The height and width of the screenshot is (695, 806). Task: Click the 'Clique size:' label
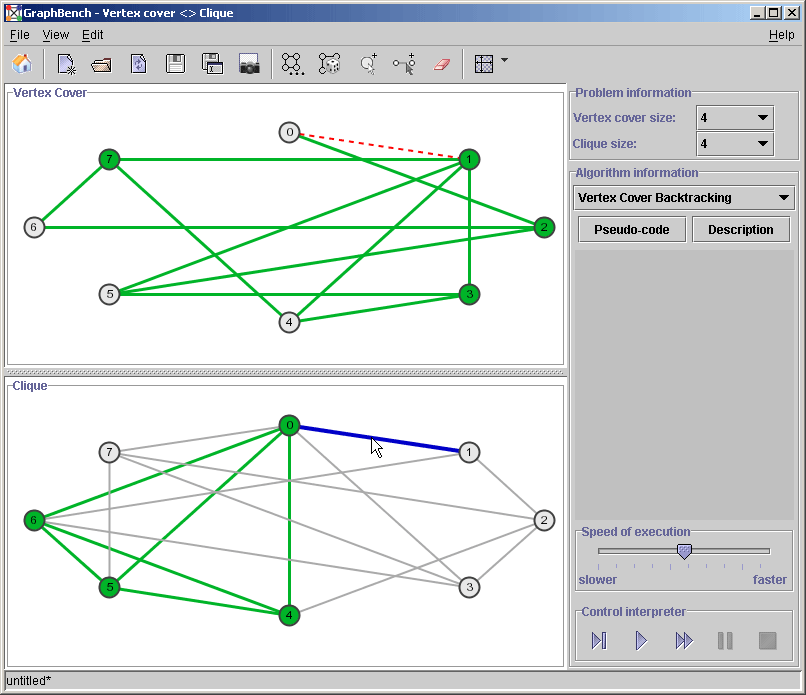[604, 143]
